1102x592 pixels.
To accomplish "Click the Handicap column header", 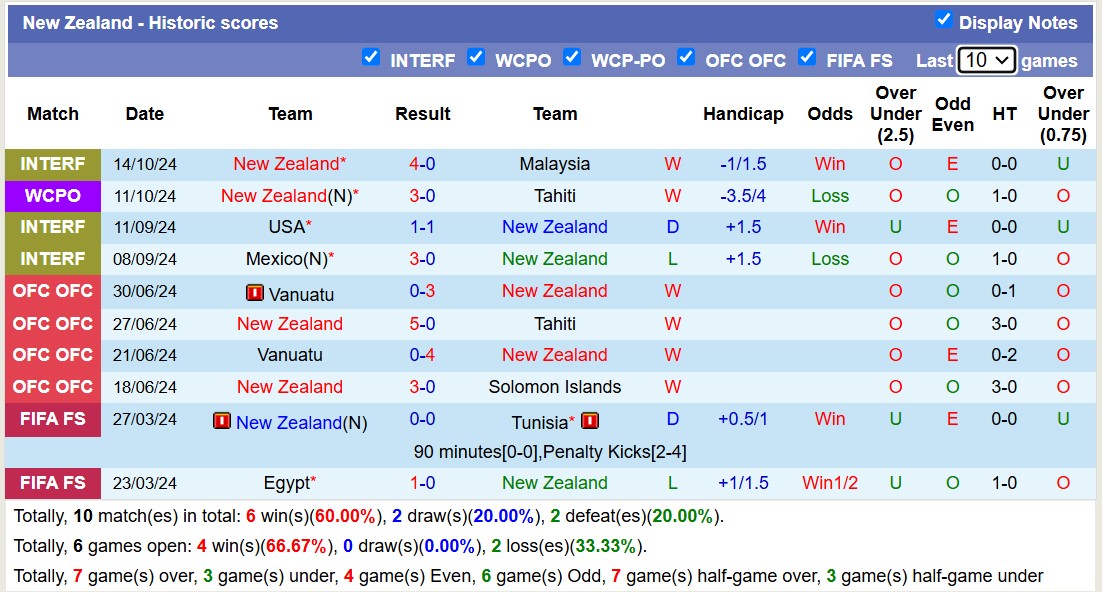I will (x=743, y=114).
